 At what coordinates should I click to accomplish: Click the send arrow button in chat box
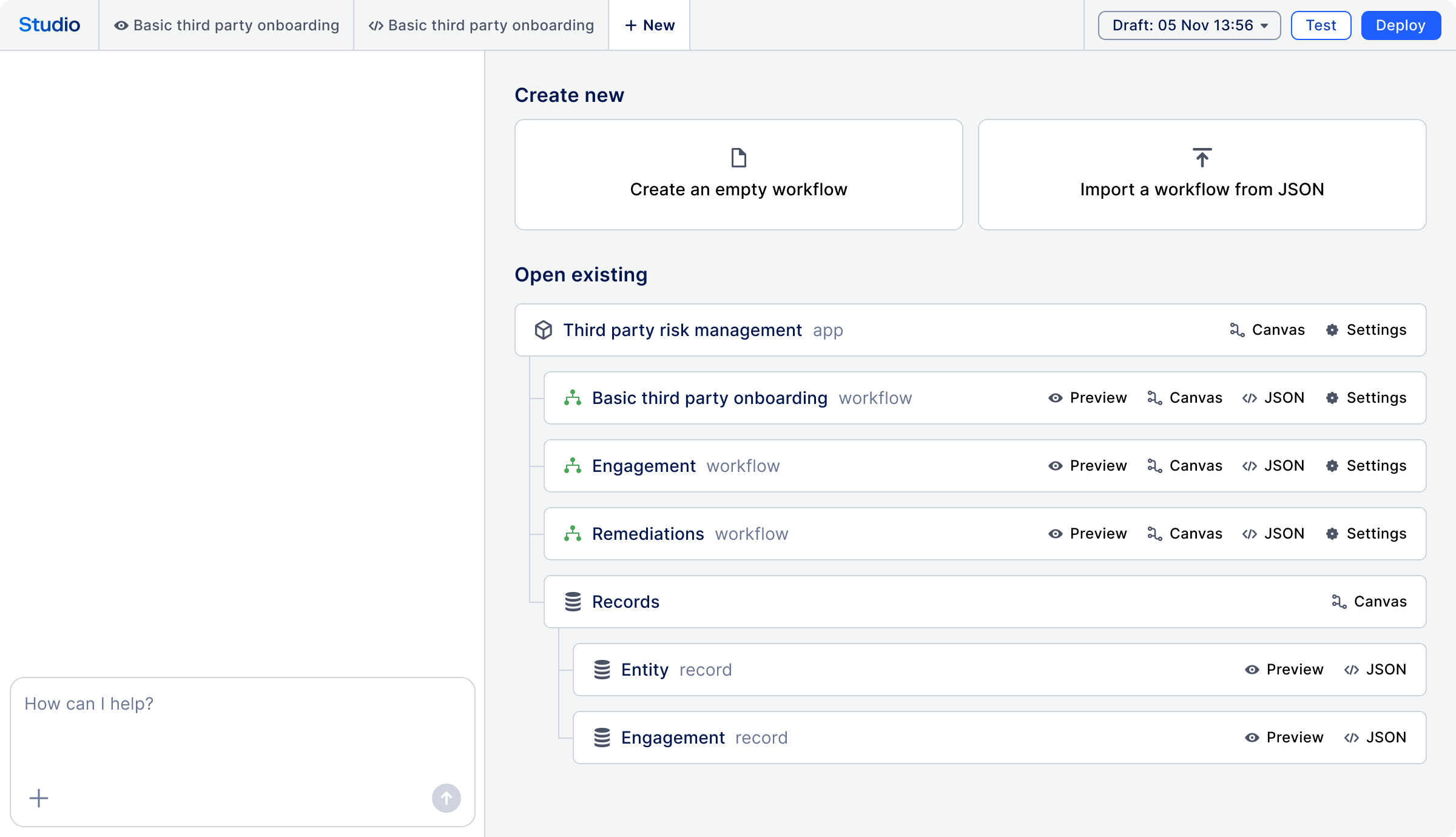tap(446, 798)
